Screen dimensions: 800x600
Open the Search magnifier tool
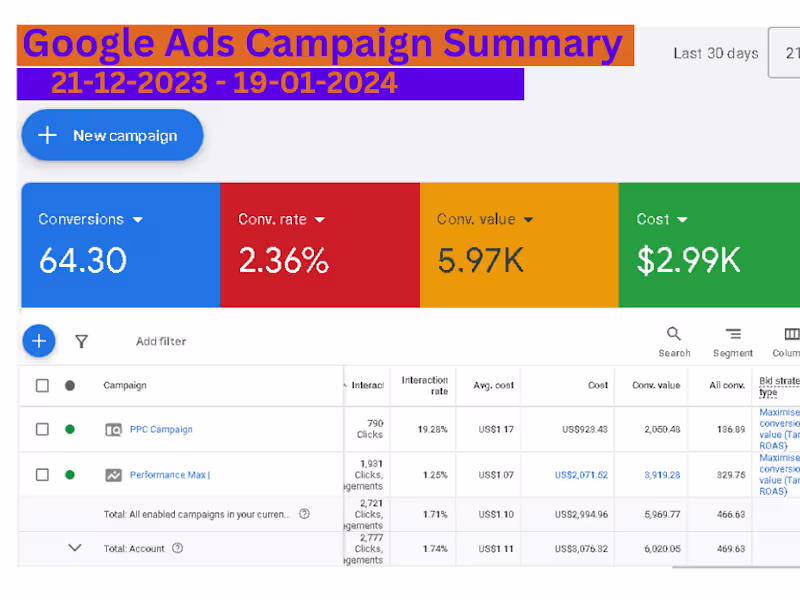click(674, 342)
